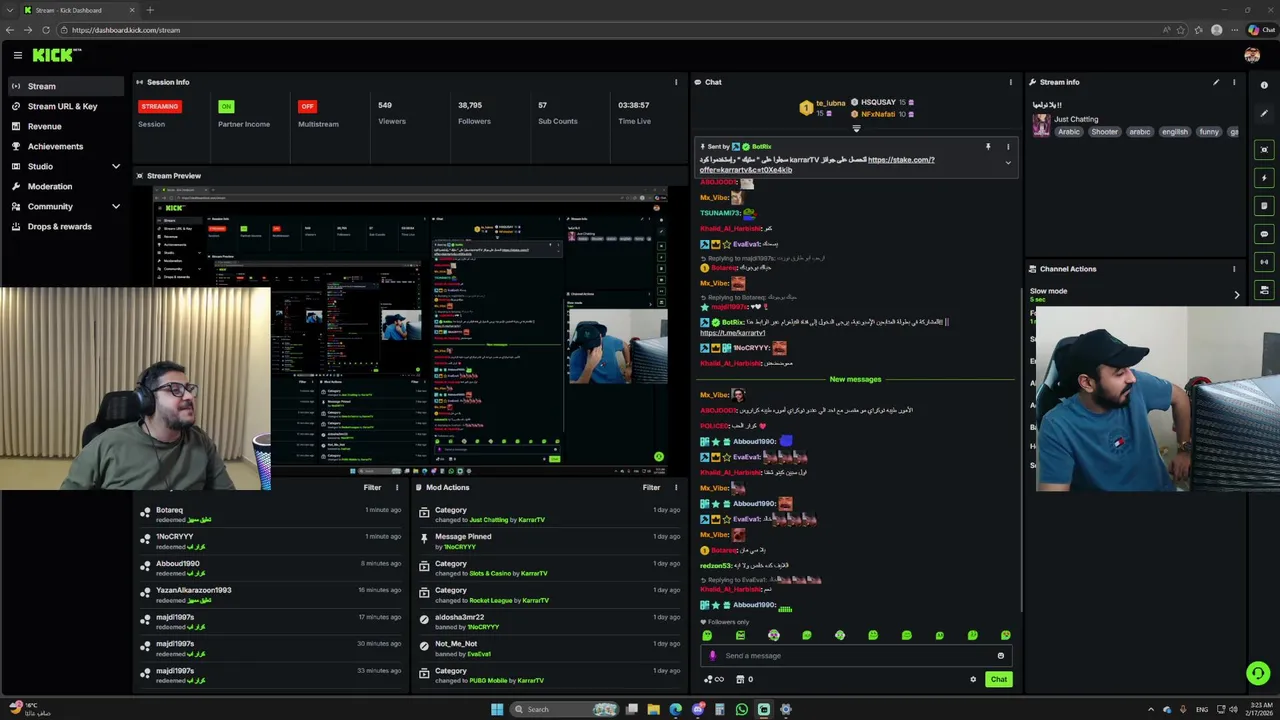Open the activity feed Filter
Screen dimensions: 1280x720
[372, 487]
